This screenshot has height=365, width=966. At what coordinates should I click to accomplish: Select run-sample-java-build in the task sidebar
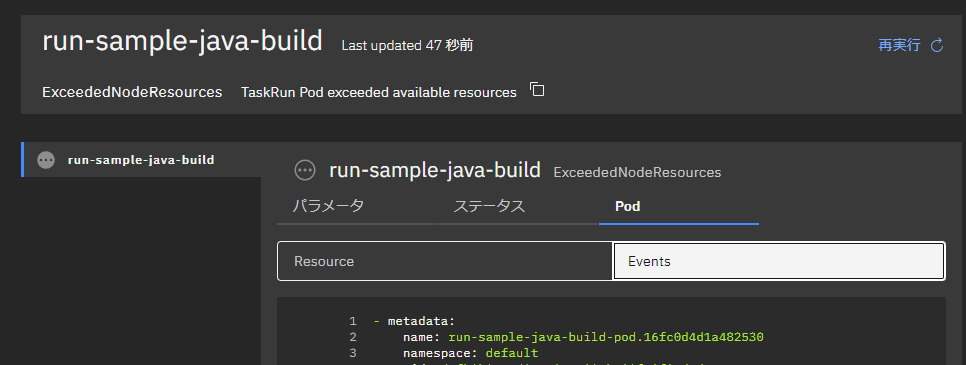(141, 160)
